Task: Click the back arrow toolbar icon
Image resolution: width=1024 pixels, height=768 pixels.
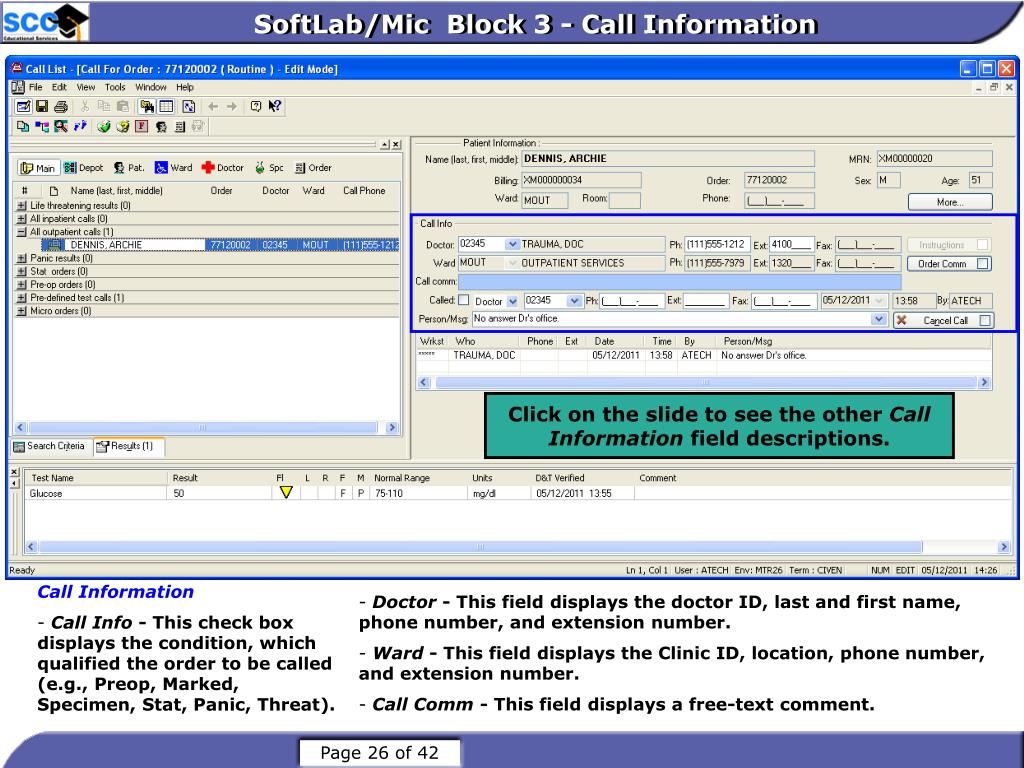Action: [213, 106]
